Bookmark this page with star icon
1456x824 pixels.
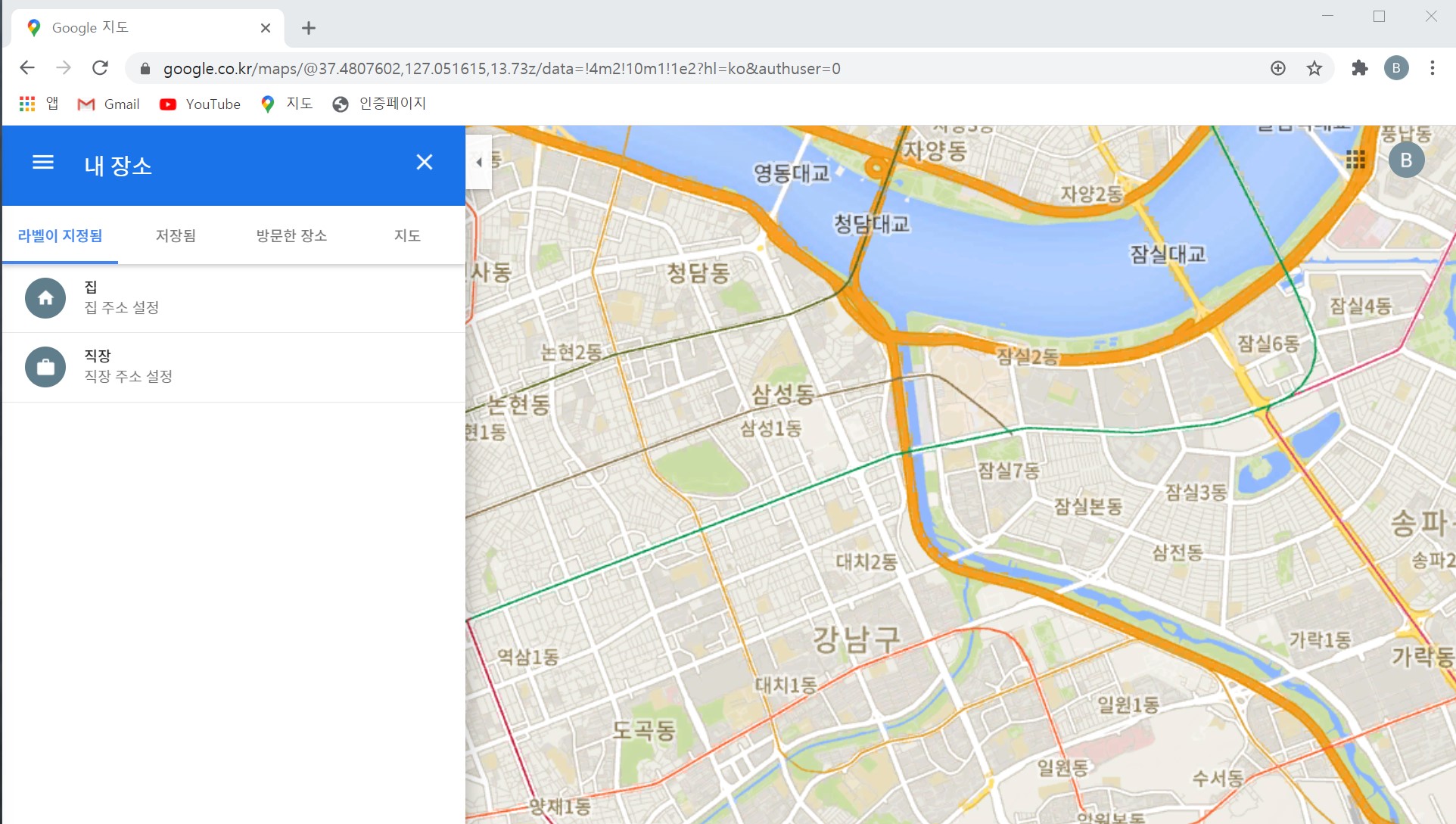pyautogui.click(x=1314, y=69)
